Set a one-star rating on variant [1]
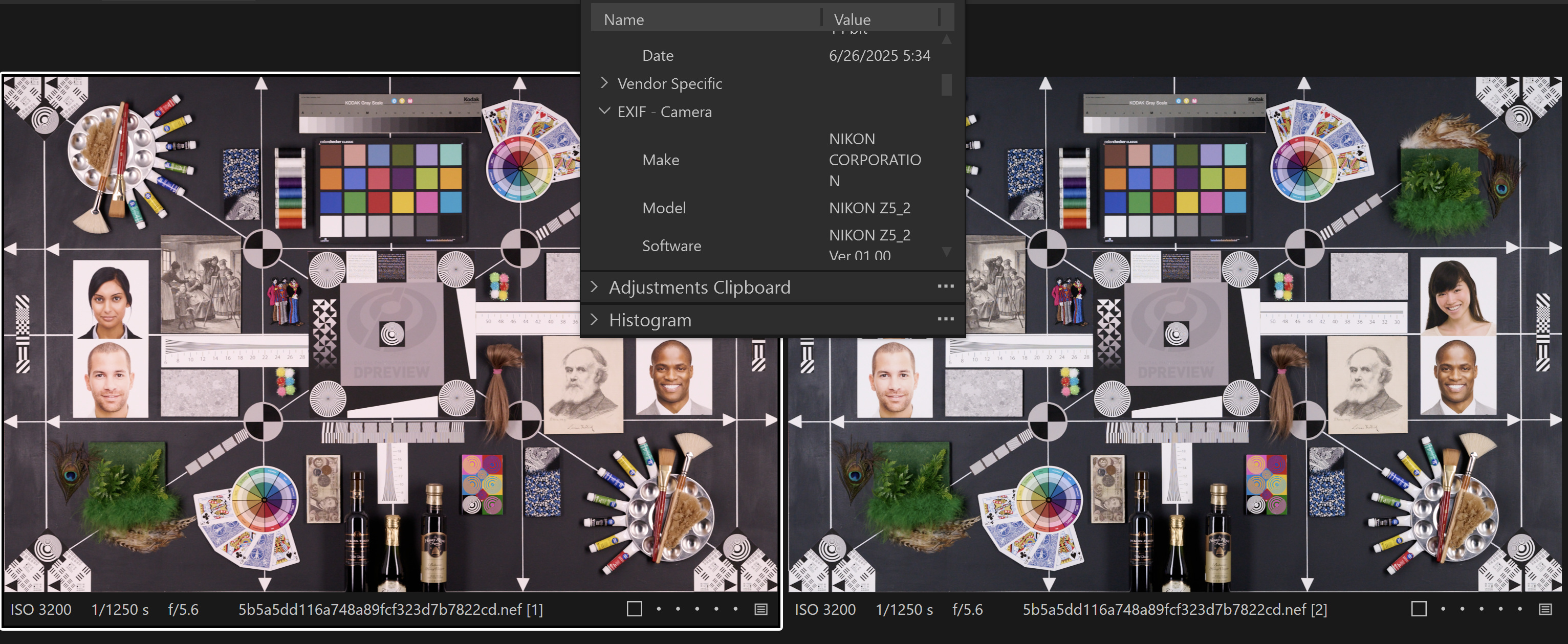This screenshot has width=1568, height=644. point(659,609)
